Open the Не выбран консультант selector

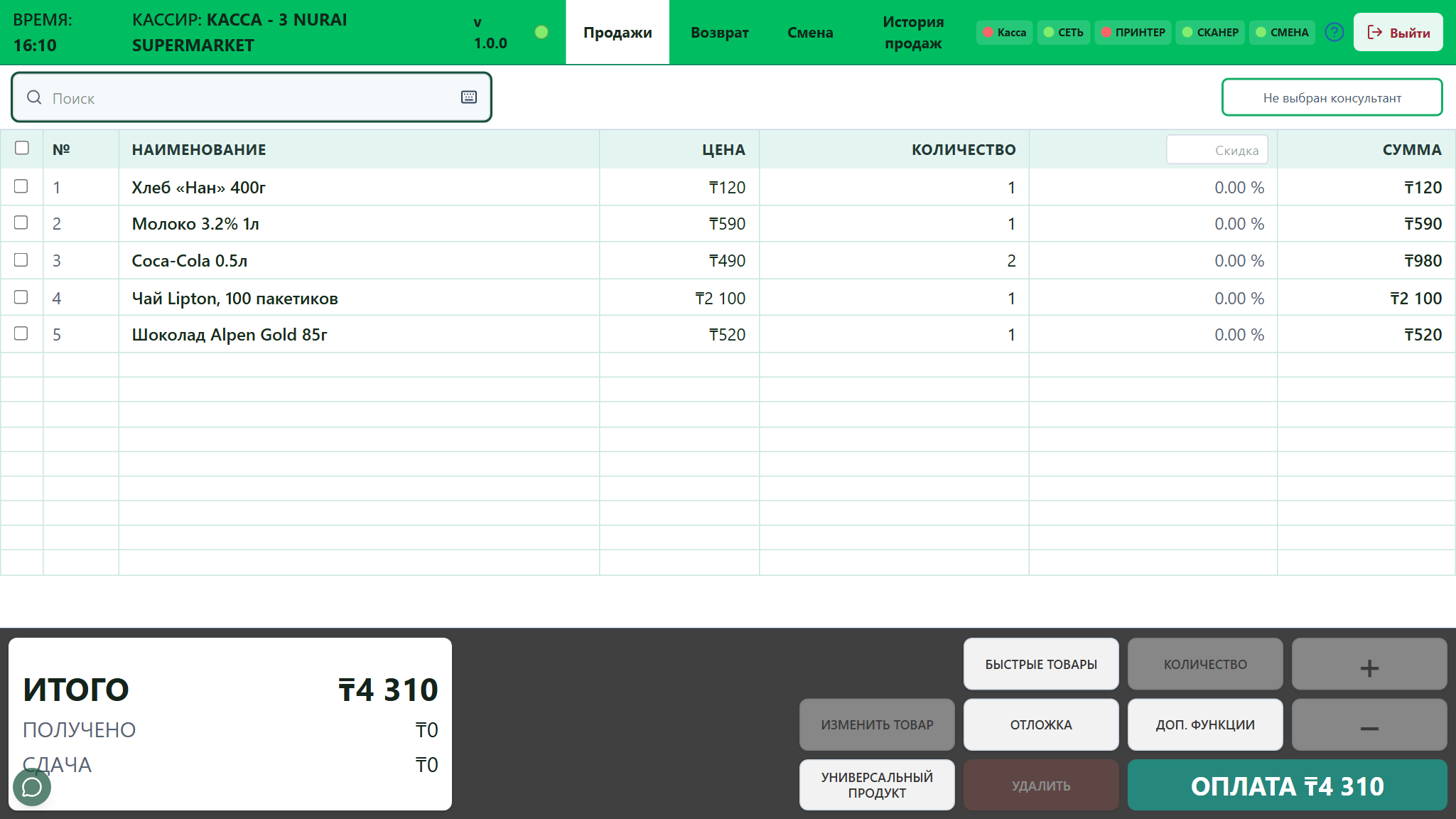click(1332, 97)
